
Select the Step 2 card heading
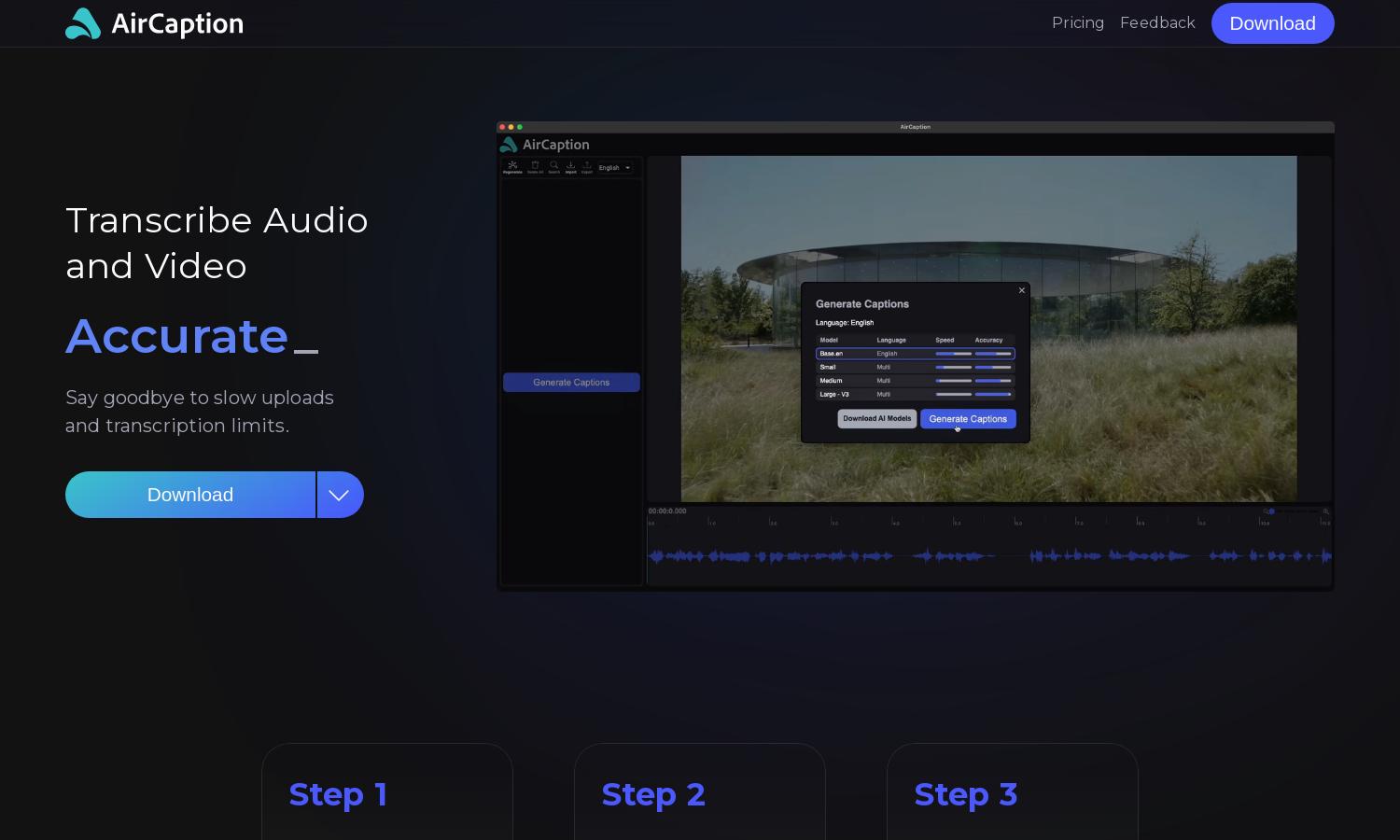[653, 794]
